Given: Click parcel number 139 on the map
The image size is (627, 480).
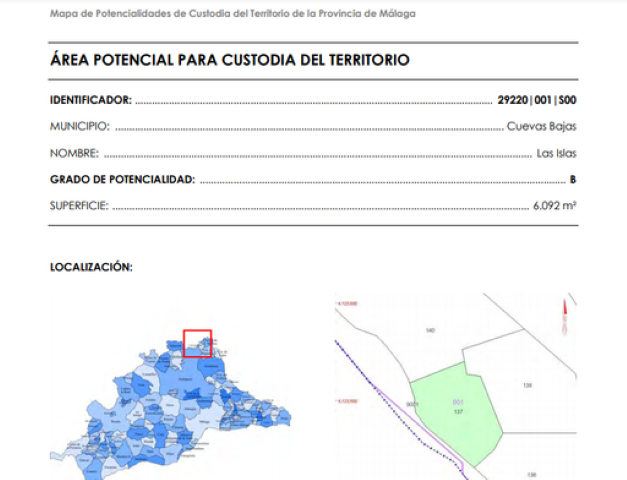Looking at the screenshot, I should tap(526, 385).
